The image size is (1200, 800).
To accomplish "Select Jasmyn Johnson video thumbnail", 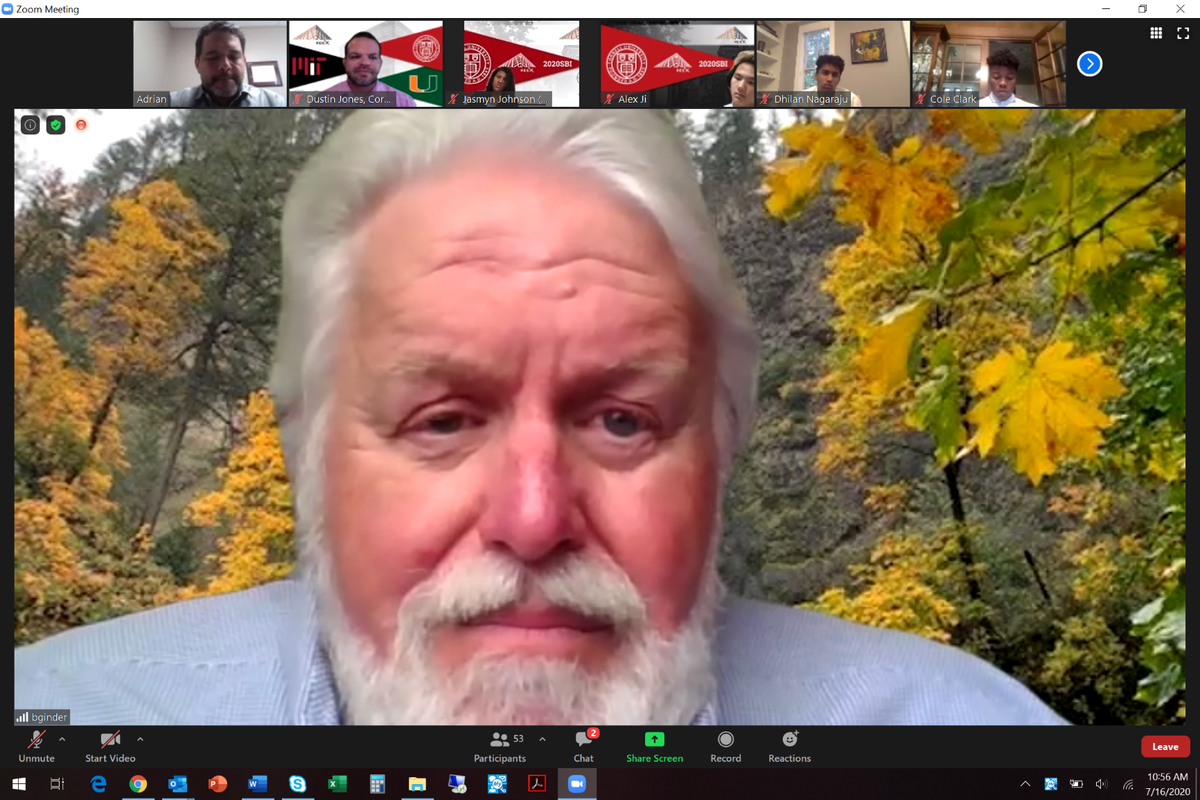I will 522,64.
